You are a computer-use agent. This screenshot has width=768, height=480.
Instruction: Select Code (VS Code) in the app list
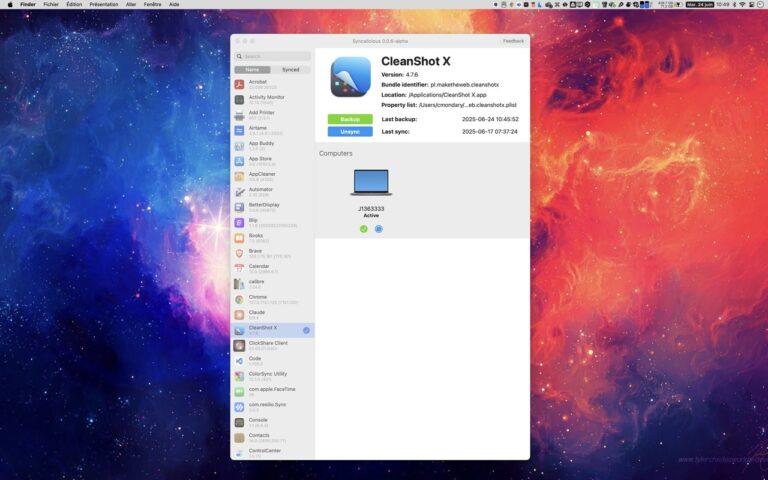(272, 361)
